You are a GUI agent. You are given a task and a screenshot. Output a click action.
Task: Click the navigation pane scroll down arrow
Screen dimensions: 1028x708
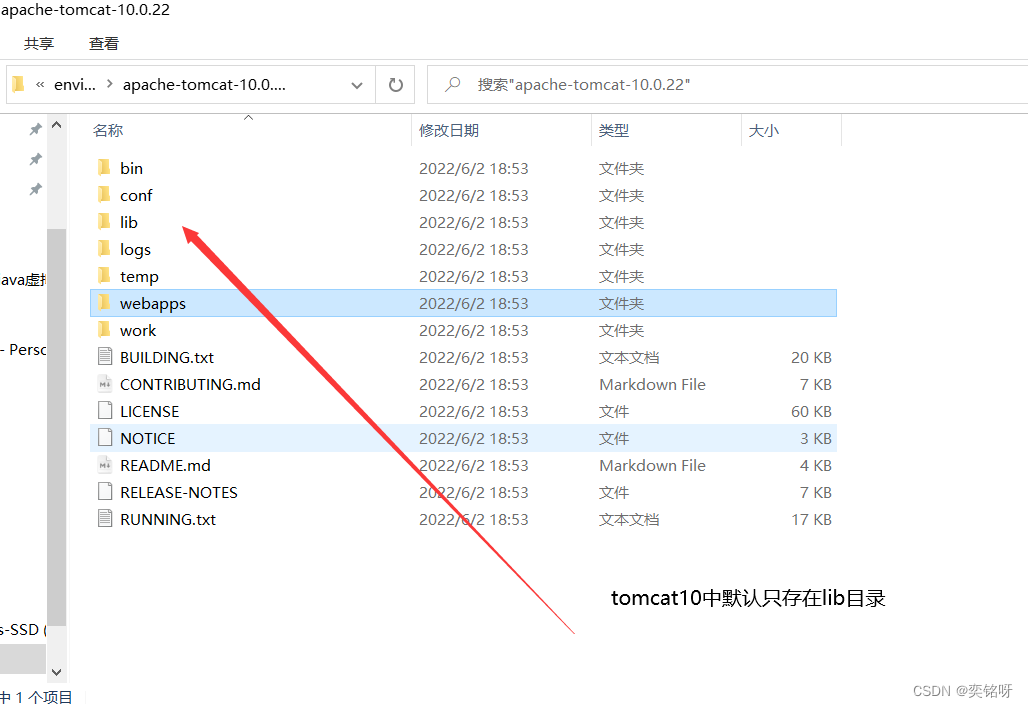(x=56, y=672)
